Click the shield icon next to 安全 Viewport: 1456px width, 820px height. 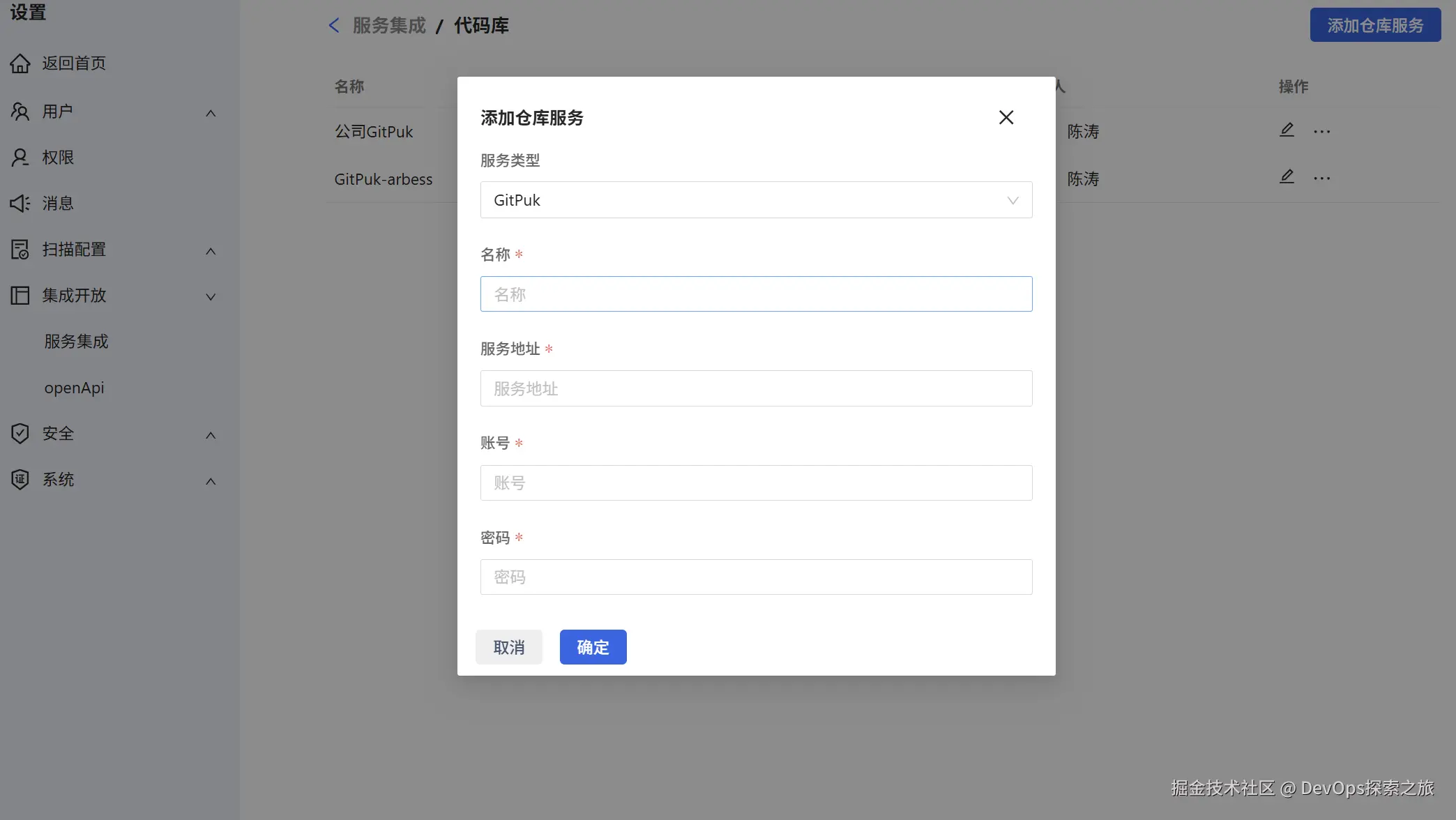(x=20, y=434)
